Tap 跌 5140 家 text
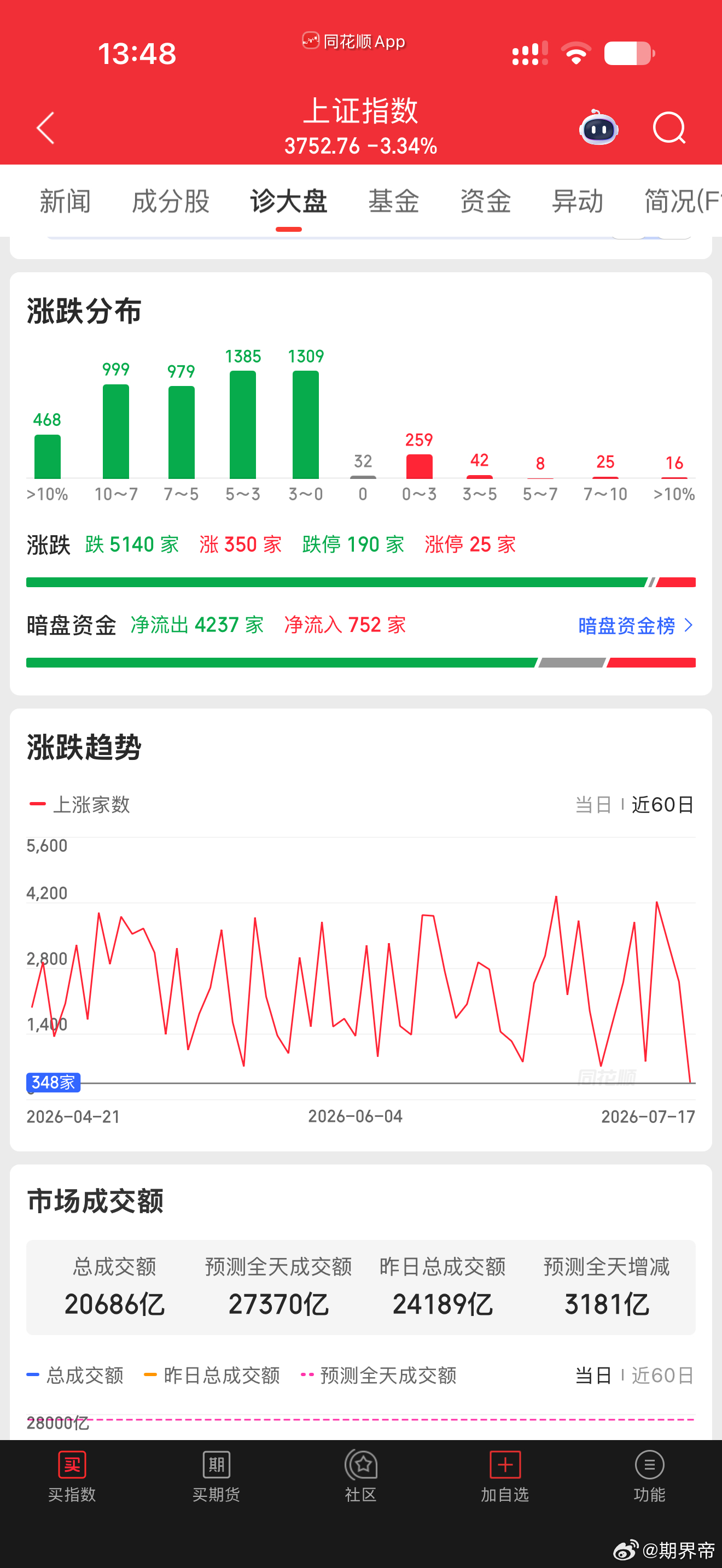This screenshot has width=722, height=1568. pyautogui.click(x=132, y=544)
